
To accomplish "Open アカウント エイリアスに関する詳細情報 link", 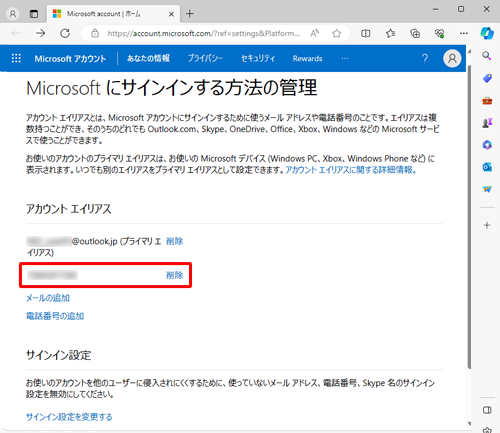I will pos(351,170).
